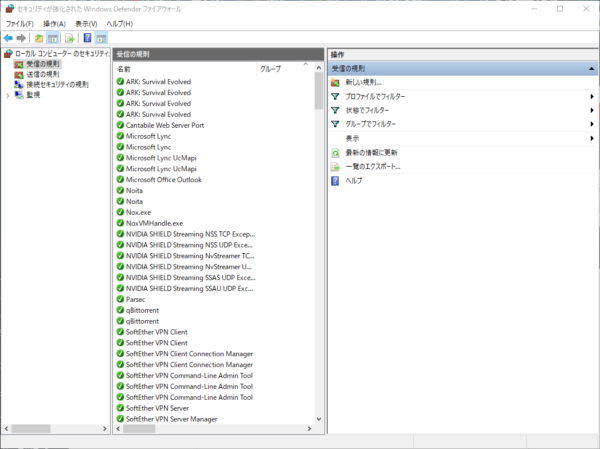Click the funnel icon next to グループでフィルター
Screen dimensions: 600x449
pyautogui.click(x=335, y=124)
